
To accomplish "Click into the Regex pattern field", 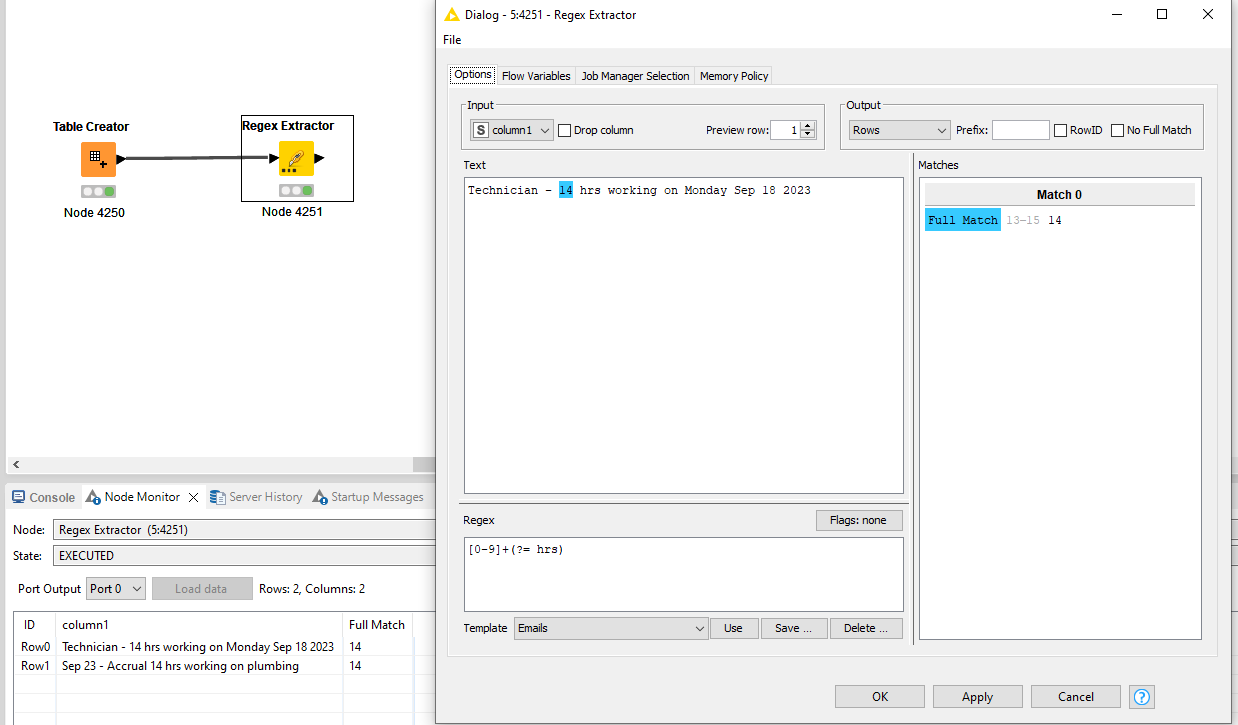I will tap(684, 574).
